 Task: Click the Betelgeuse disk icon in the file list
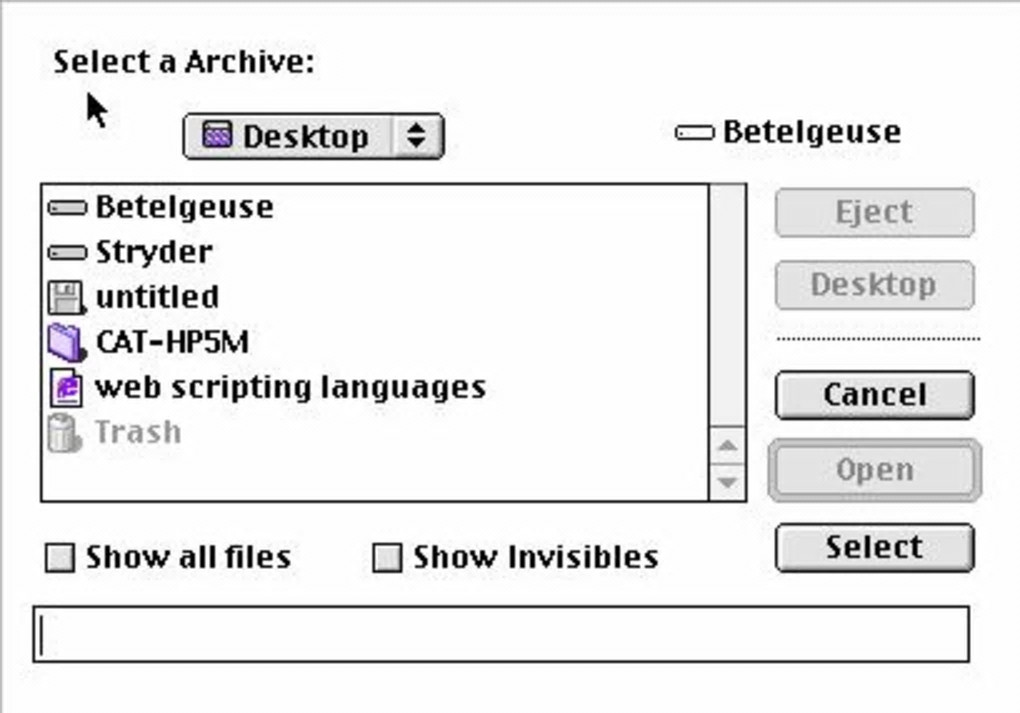67,208
